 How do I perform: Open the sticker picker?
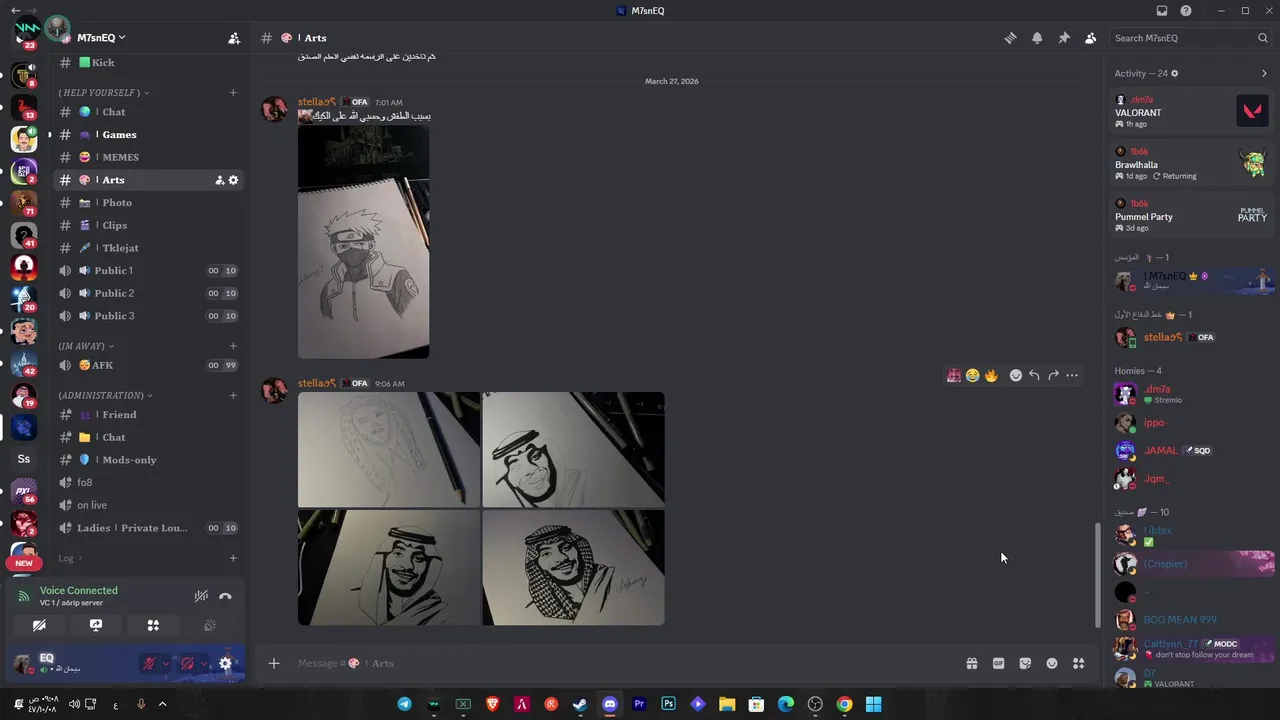point(1025,663)
